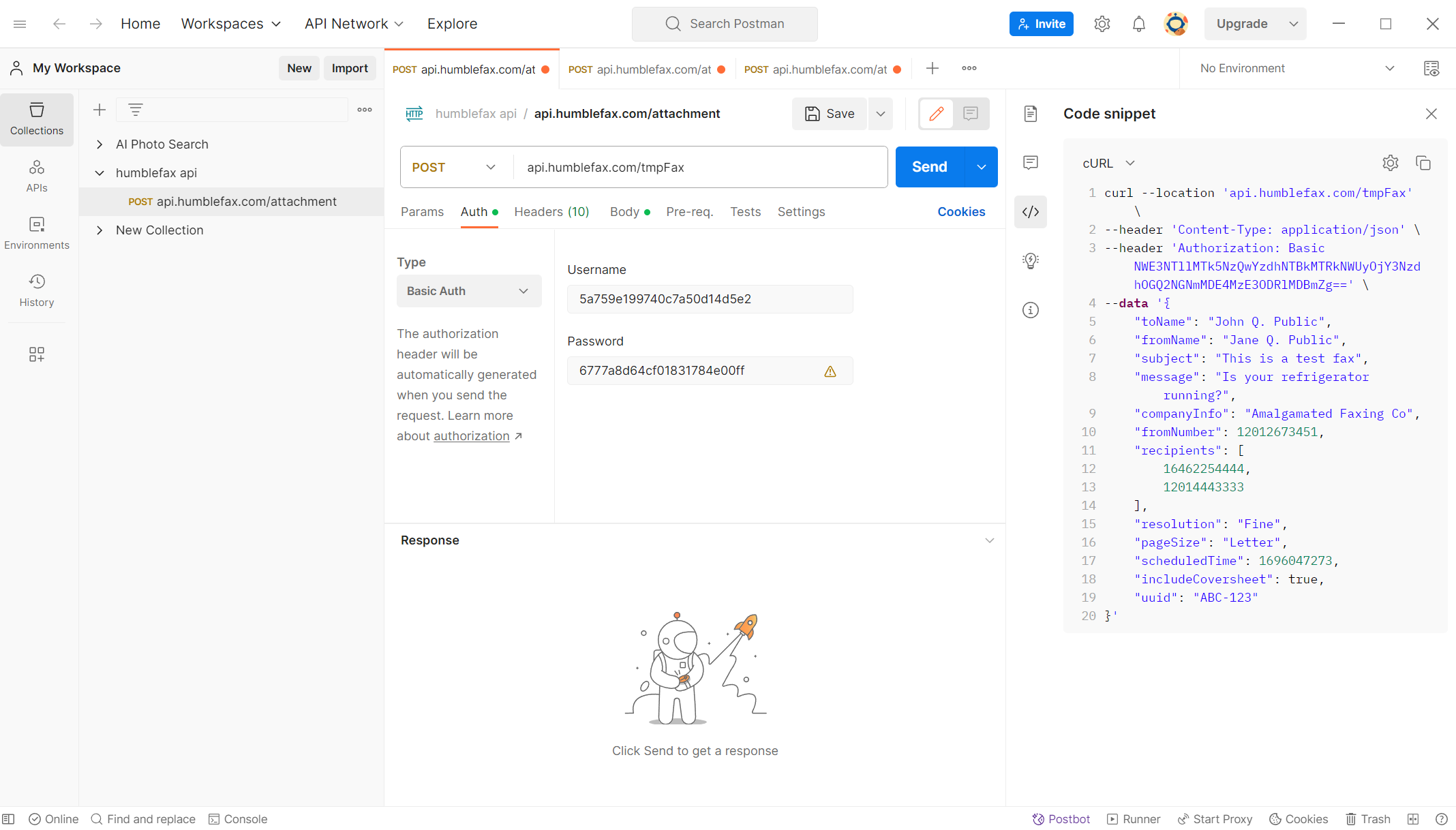Click the Password input field

[x=710, y=370]
